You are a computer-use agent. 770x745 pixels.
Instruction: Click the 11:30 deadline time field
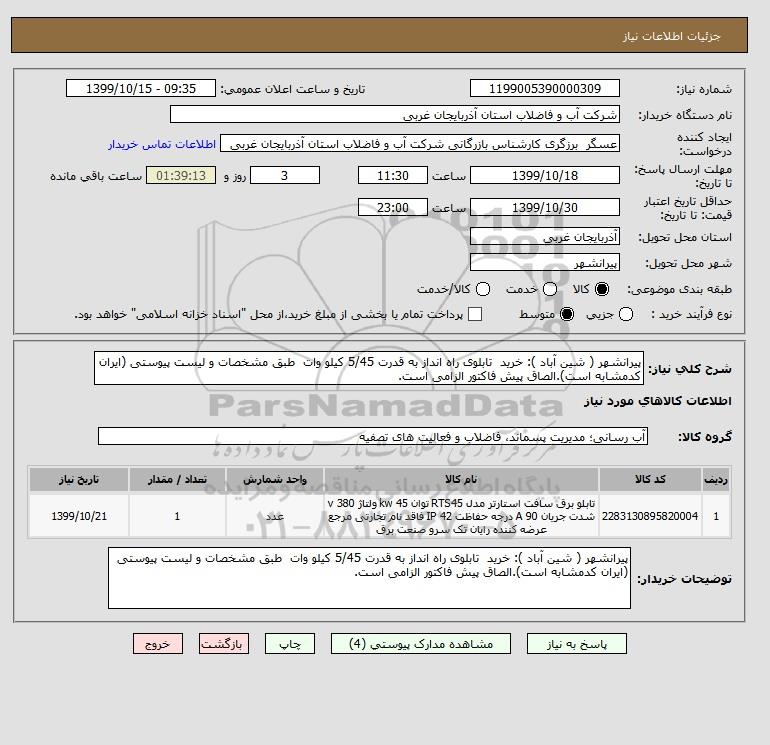click(x=393, y=175)
